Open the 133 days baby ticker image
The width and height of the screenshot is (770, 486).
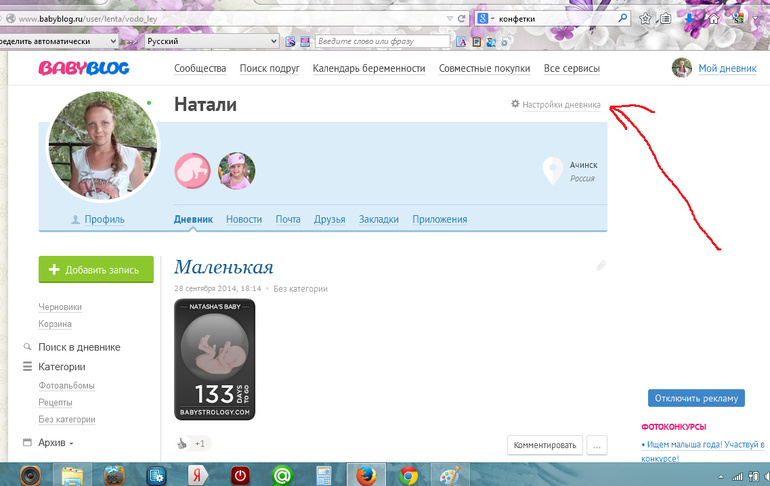coord(214,360)
